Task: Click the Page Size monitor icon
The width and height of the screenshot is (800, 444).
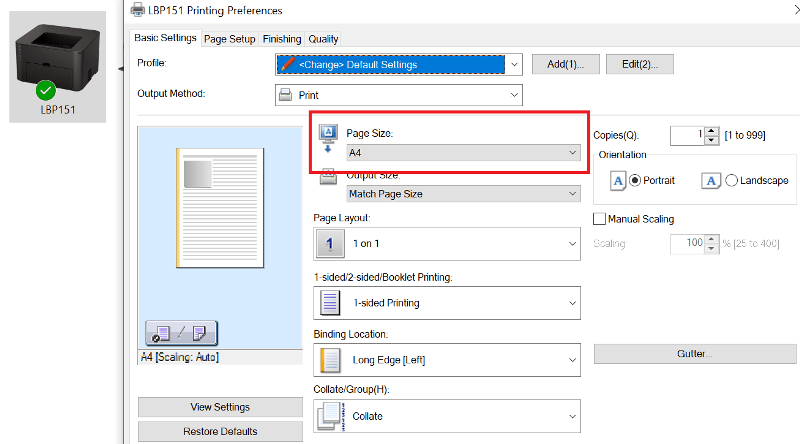Action: click(x=328, y=138)
